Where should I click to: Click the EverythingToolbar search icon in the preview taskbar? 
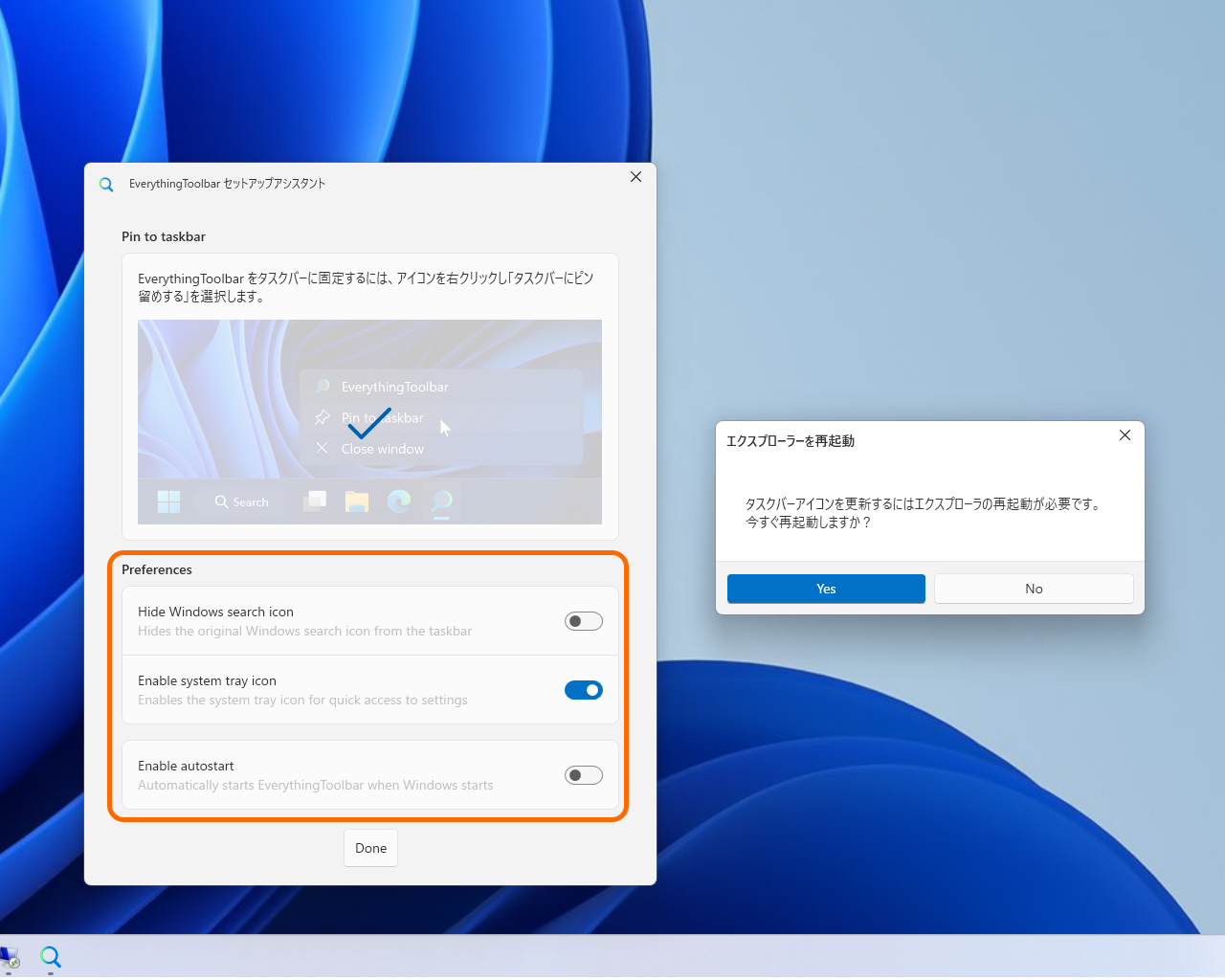[441, 501]
